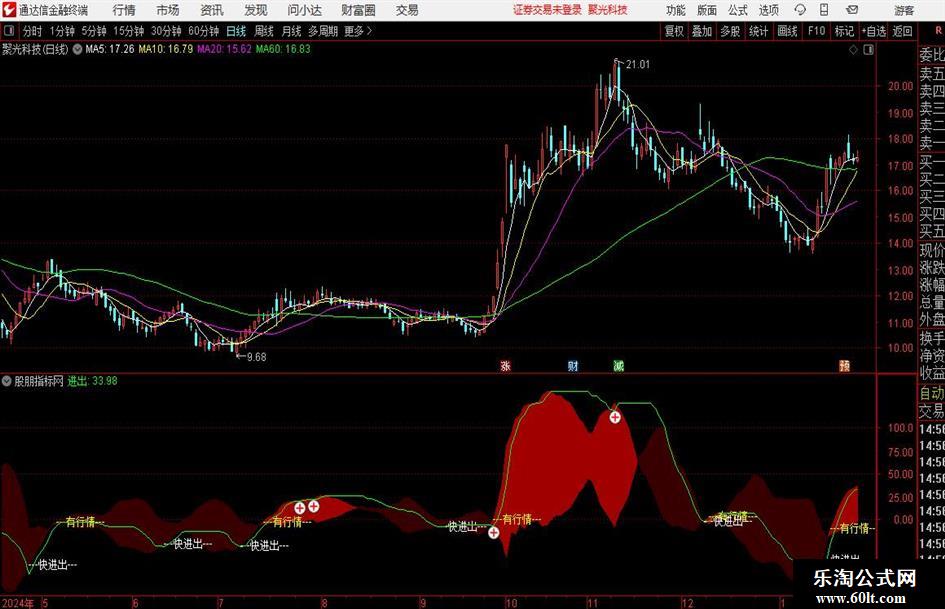Click the 涨 event marker below the chart
The height and width of the screenshot is (609, 945).
506,365
